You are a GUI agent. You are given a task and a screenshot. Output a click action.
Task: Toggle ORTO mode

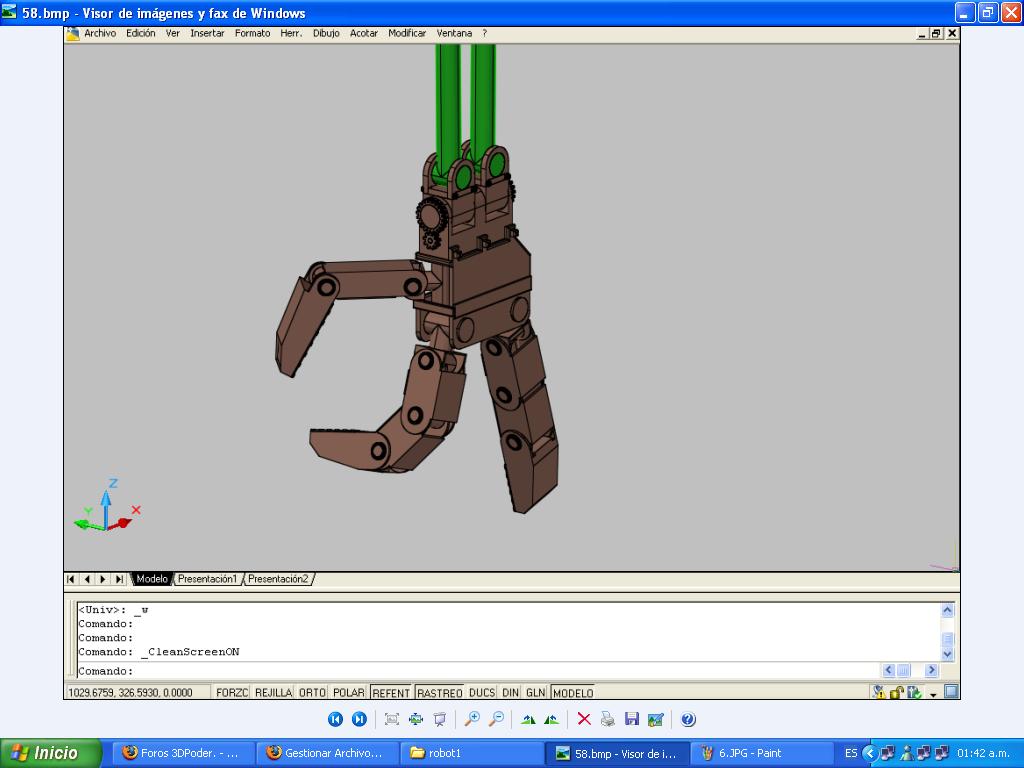point(312,692)
